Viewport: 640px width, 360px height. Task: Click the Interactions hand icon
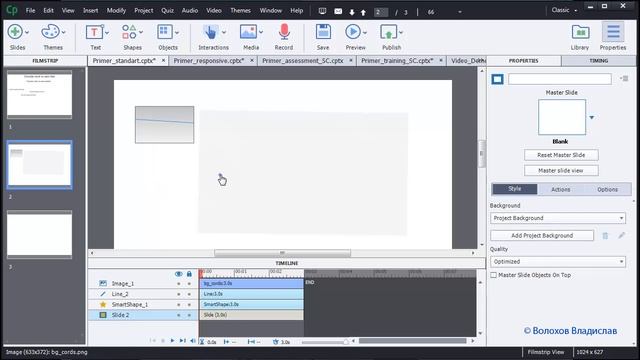[211, 32]
